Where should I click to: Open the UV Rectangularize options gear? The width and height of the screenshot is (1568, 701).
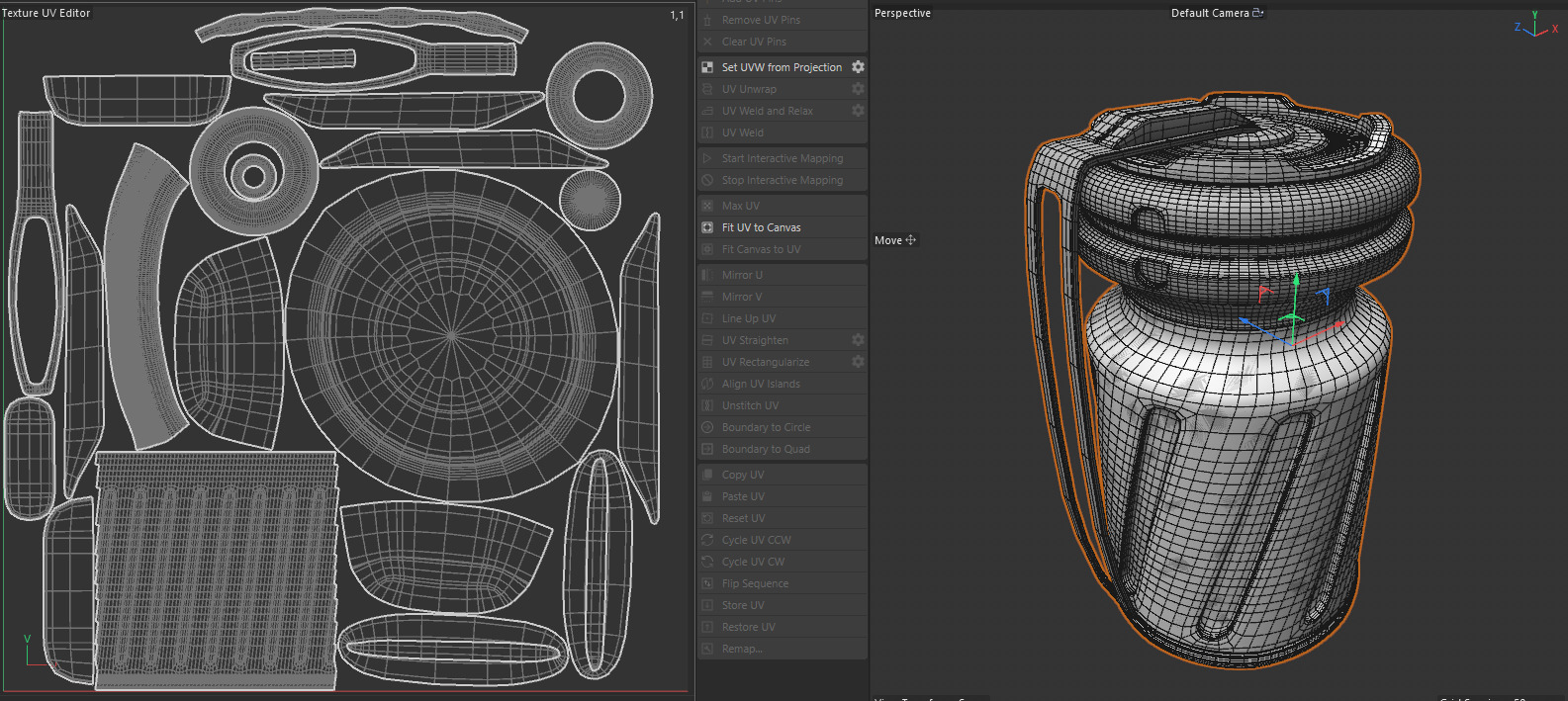pos(858,362)
